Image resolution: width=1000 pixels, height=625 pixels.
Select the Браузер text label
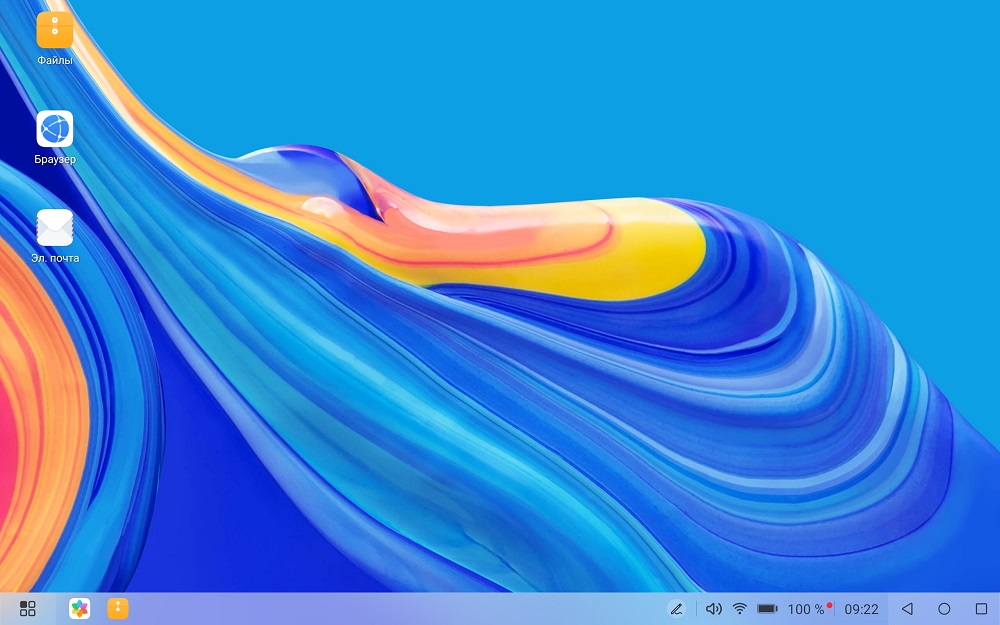55,159
